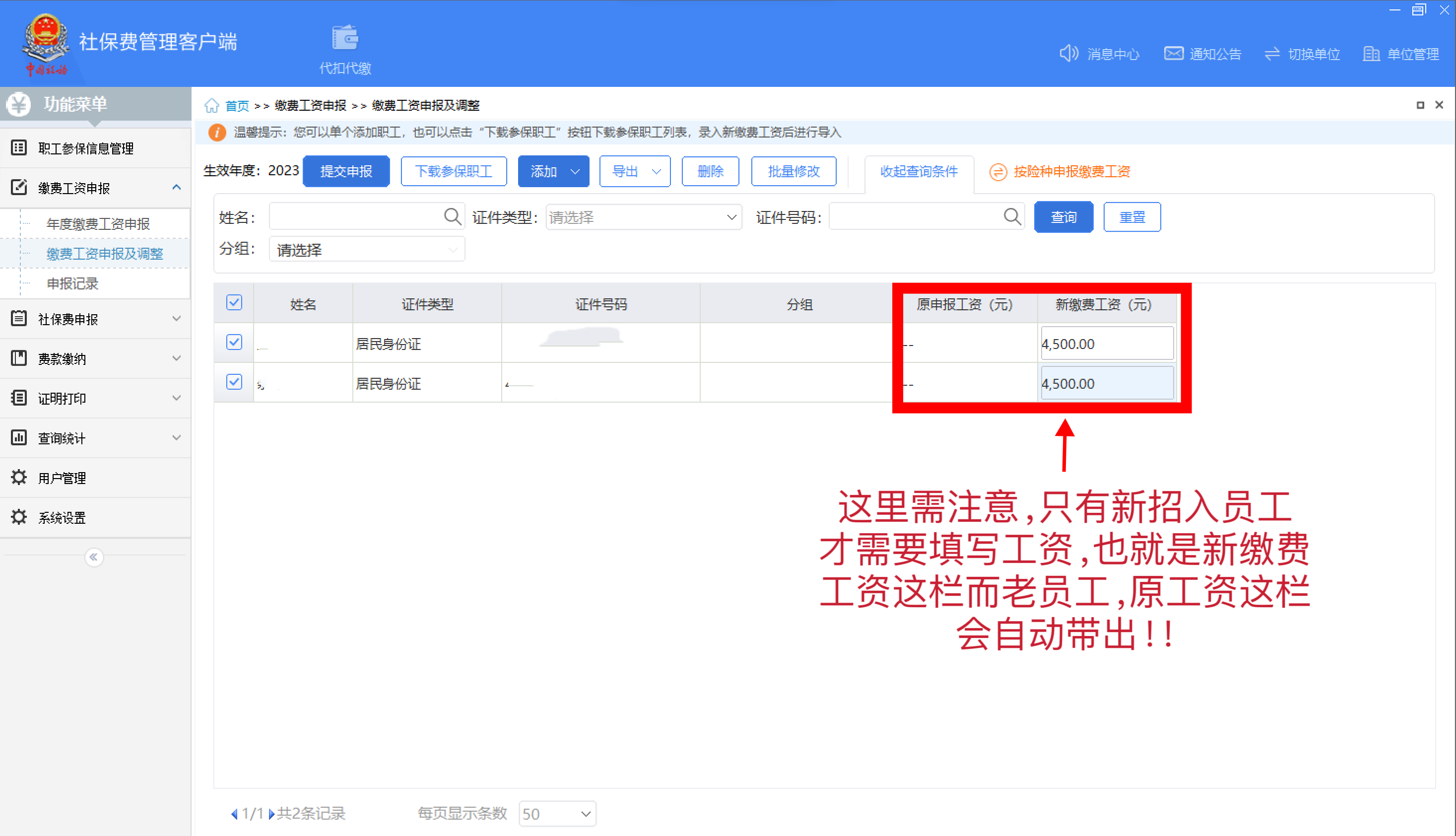Open 通知公告 envelope icon
1456x836 pixels.
(1173, 54)
